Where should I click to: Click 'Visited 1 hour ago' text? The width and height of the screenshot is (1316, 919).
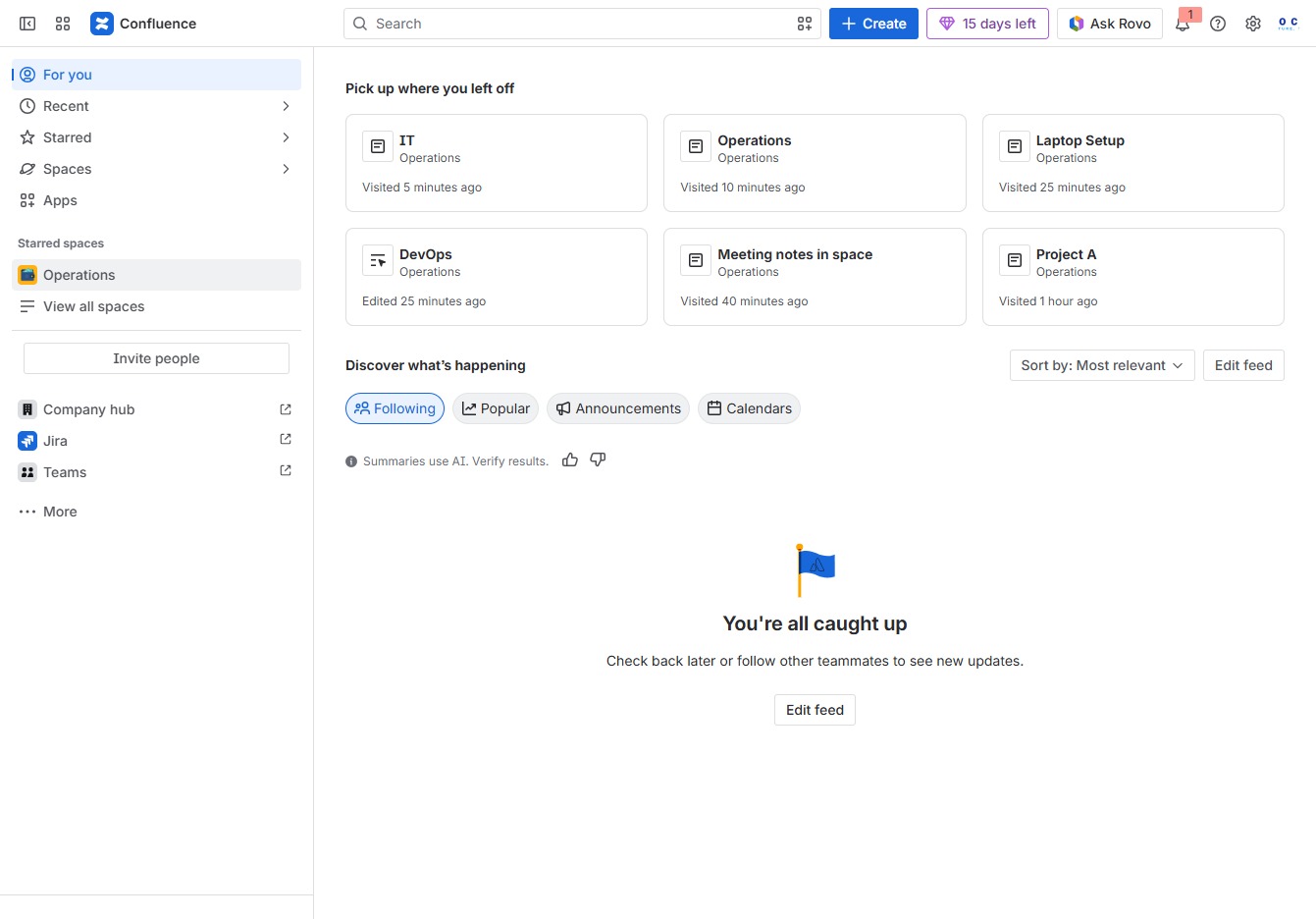click(1048, 301)
